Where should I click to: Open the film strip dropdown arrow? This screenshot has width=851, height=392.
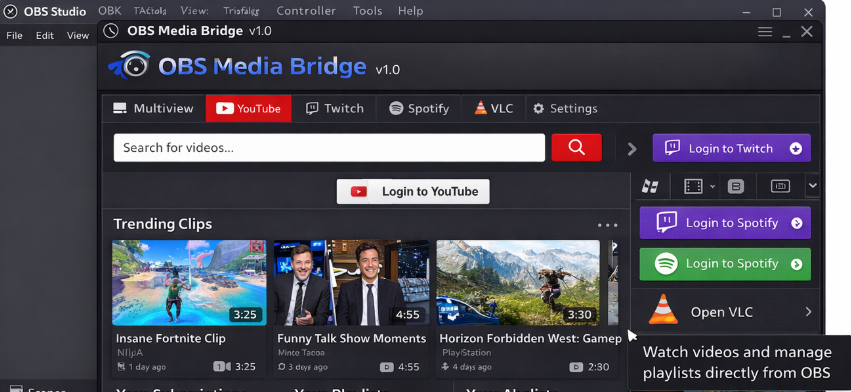(713, 187)
